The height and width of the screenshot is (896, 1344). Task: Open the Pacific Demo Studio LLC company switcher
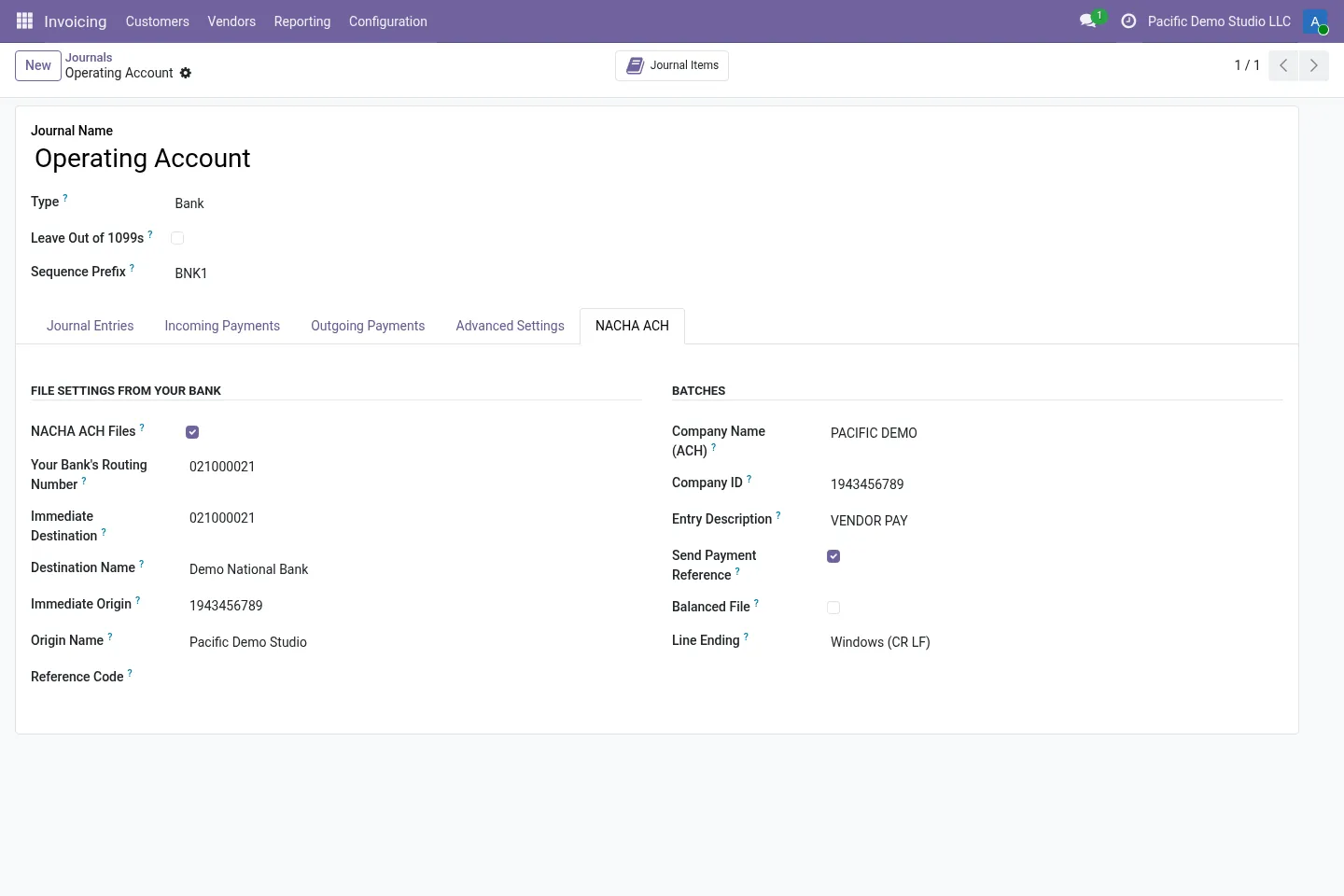pos(1219,21)
